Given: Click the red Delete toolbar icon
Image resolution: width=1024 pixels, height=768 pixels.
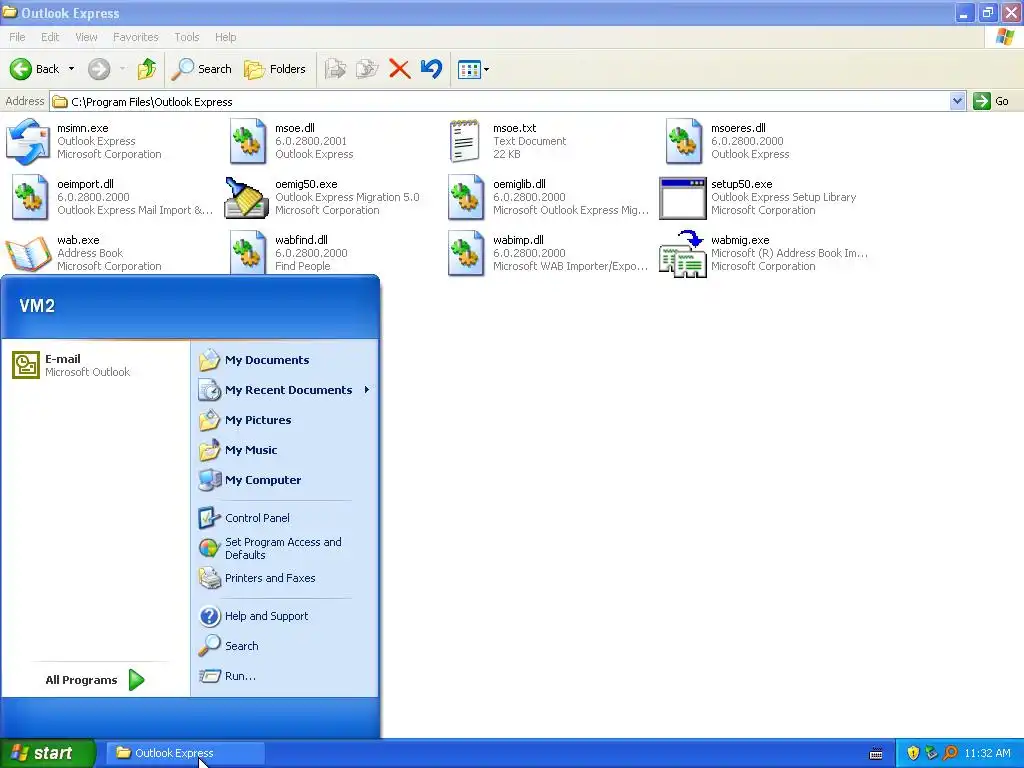Looking at the screenshot, I should [399, 69].
